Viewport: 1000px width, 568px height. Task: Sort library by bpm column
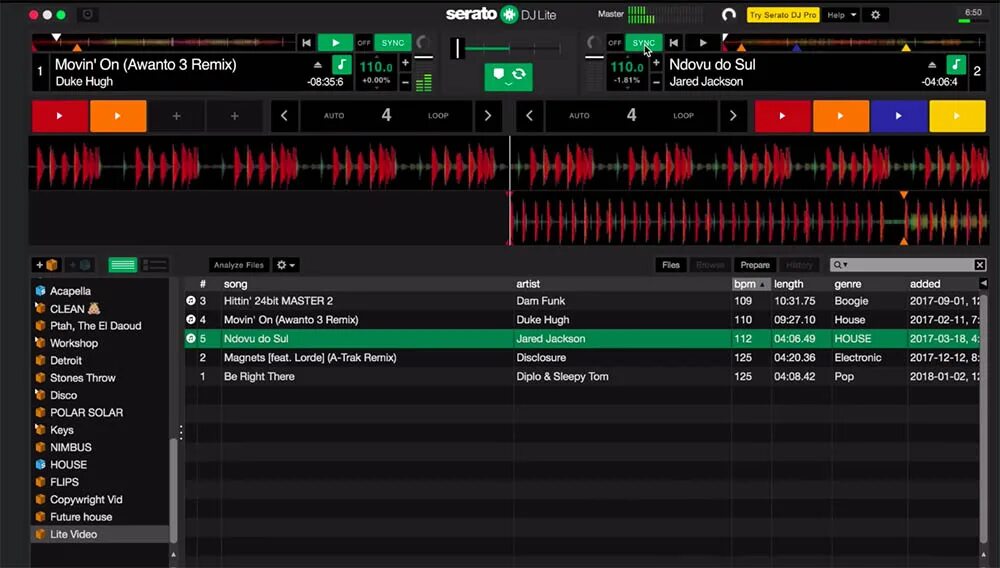tap(751, 284)
